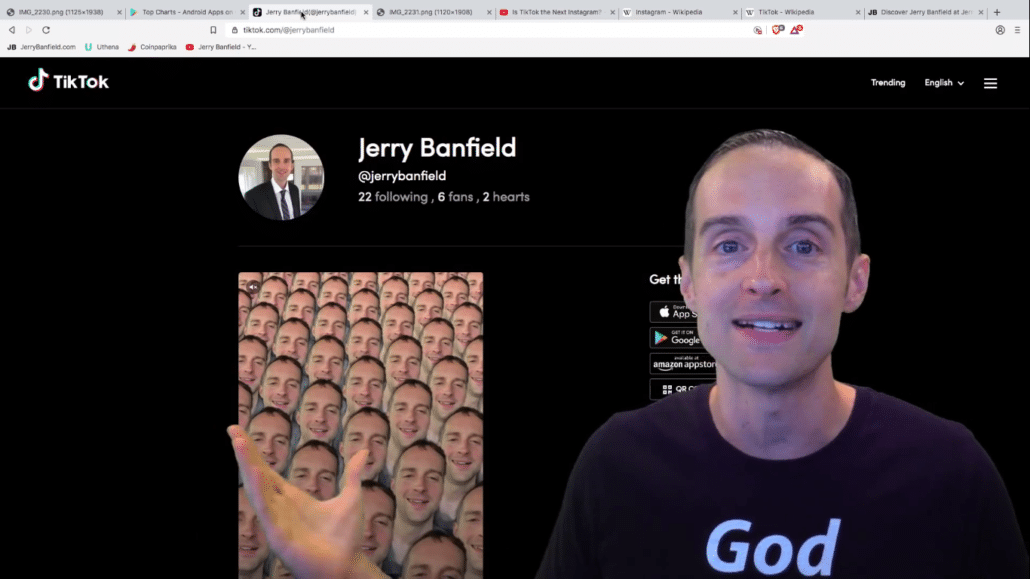Click the 2 hearts count
The image size is (1030, 579).
[506, 197]
